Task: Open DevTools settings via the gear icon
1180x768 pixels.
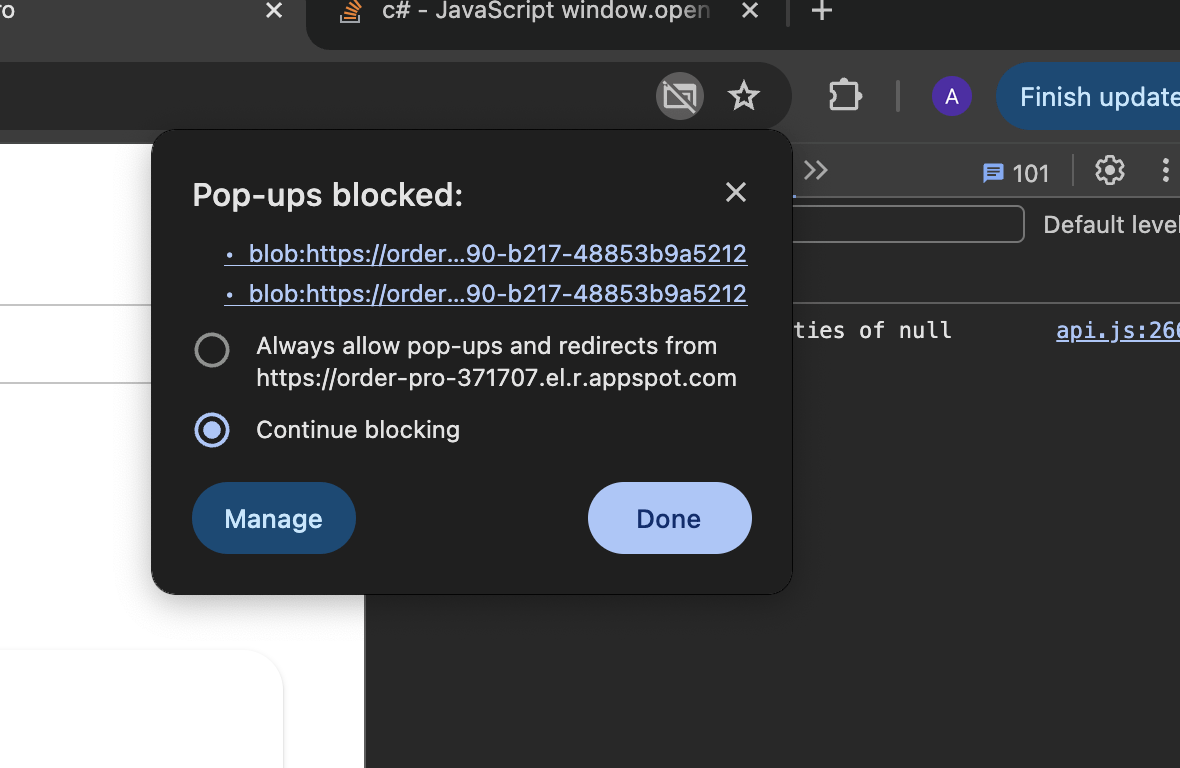Action: tap(1109, 170)
